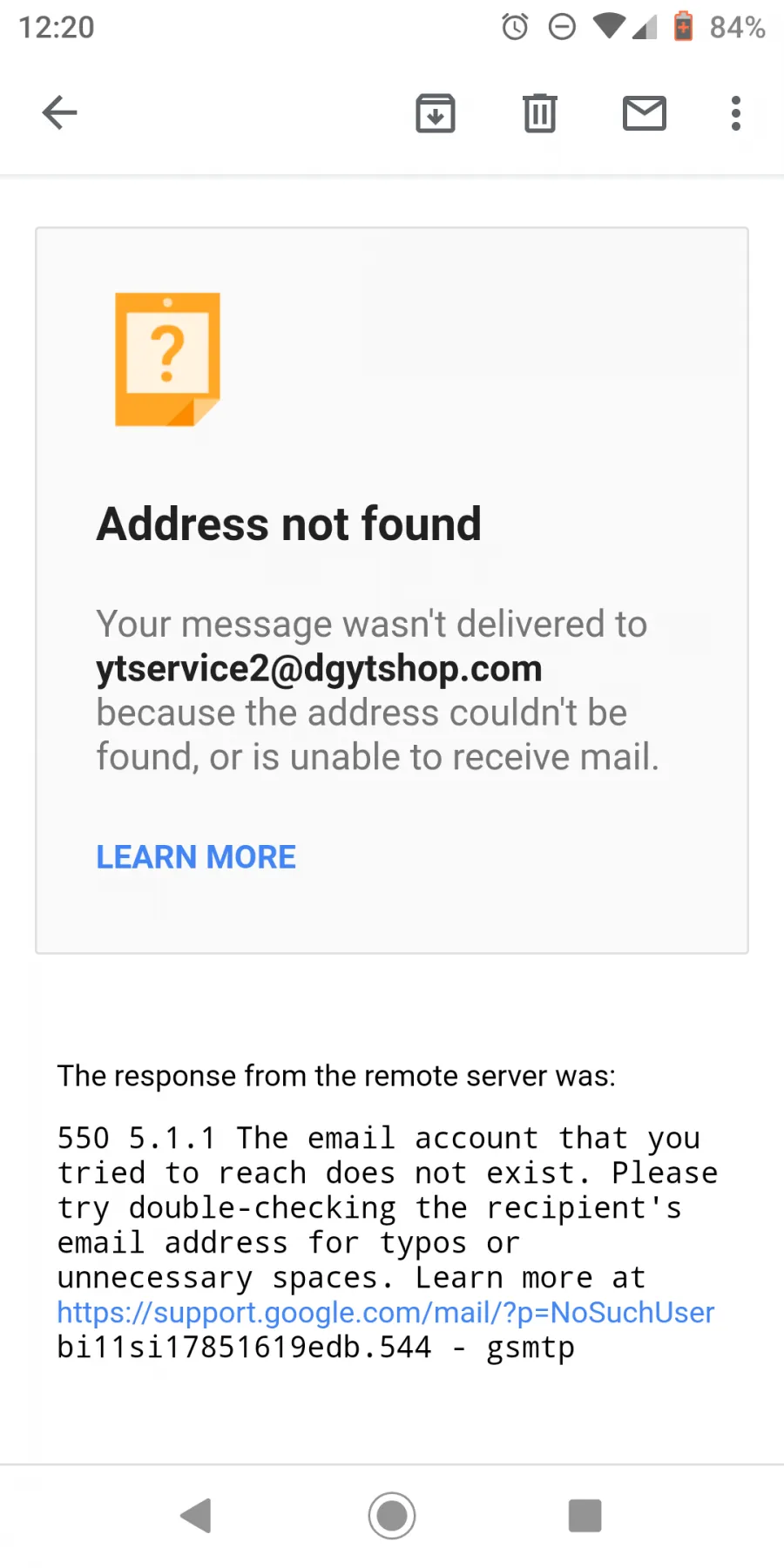
Task: Tap the orange question mark note icon
Action: 167,359
